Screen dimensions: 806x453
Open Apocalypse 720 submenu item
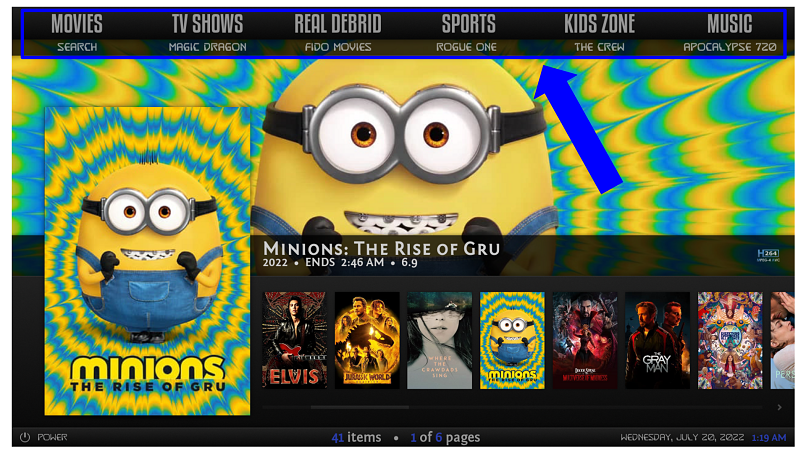729,47
